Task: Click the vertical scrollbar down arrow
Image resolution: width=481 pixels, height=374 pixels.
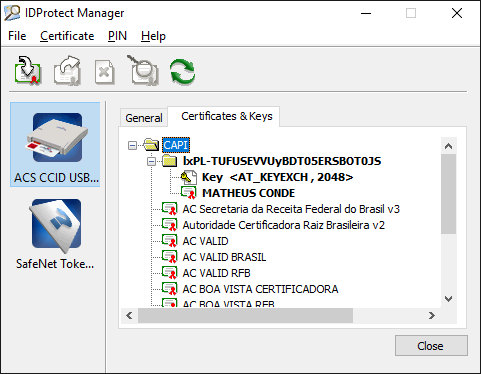Action: pyautogui.click(x=449, y=299)
